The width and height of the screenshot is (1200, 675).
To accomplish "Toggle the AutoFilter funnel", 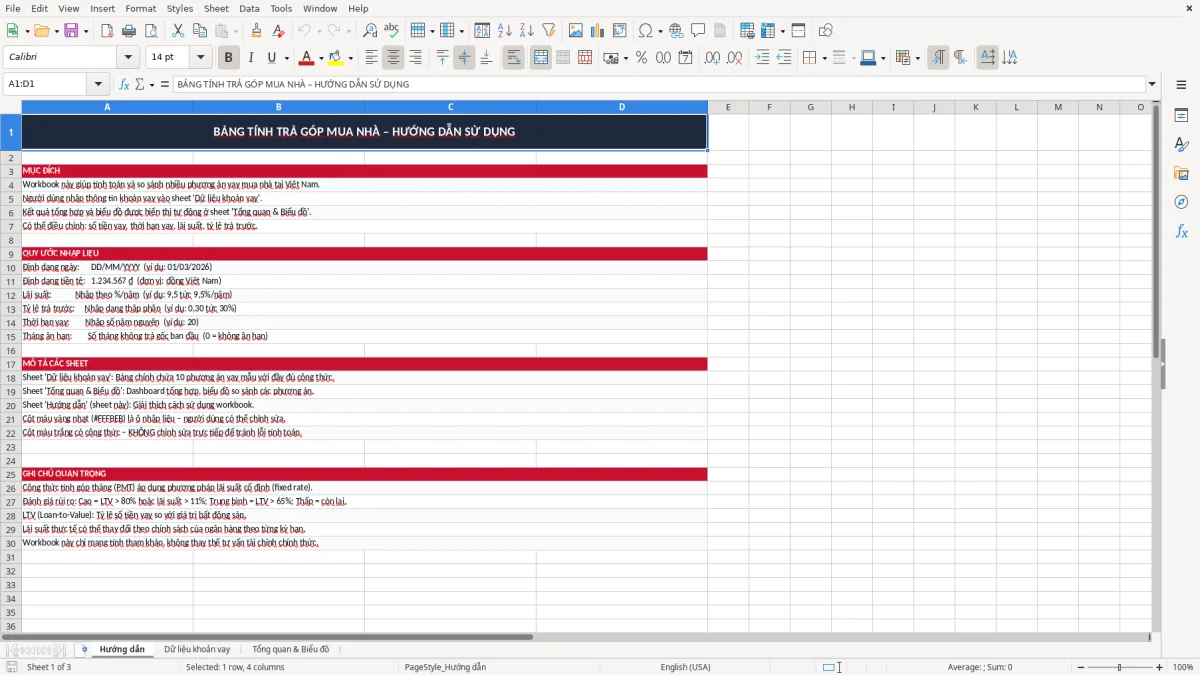I will 548,31.
